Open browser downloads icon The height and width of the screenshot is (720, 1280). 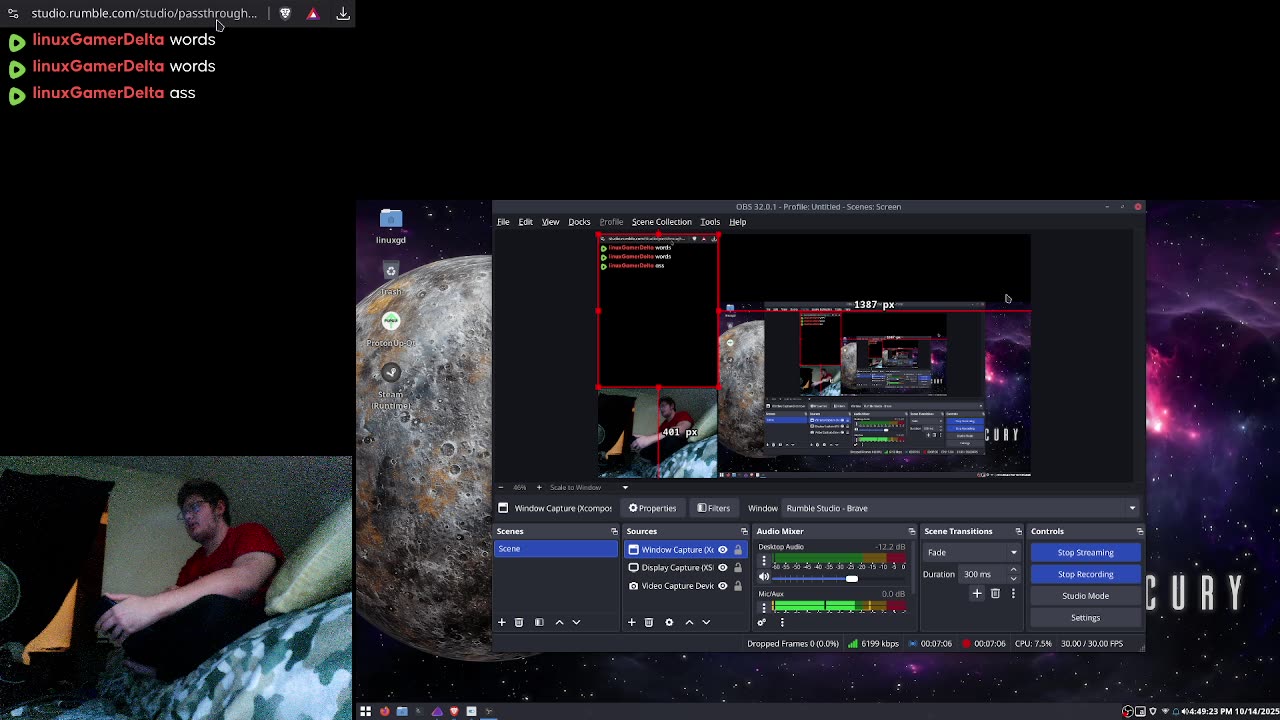[343, 13]
